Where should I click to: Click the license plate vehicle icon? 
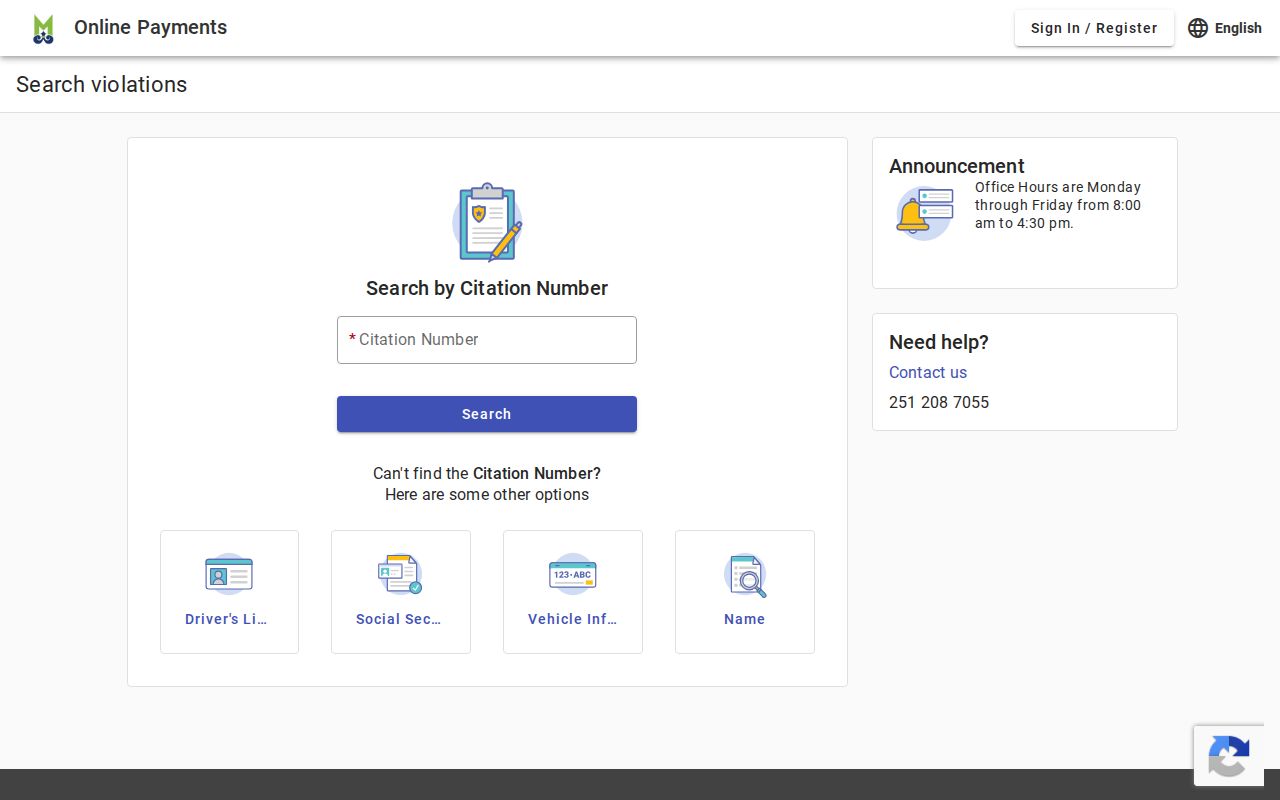coord(573,575)
